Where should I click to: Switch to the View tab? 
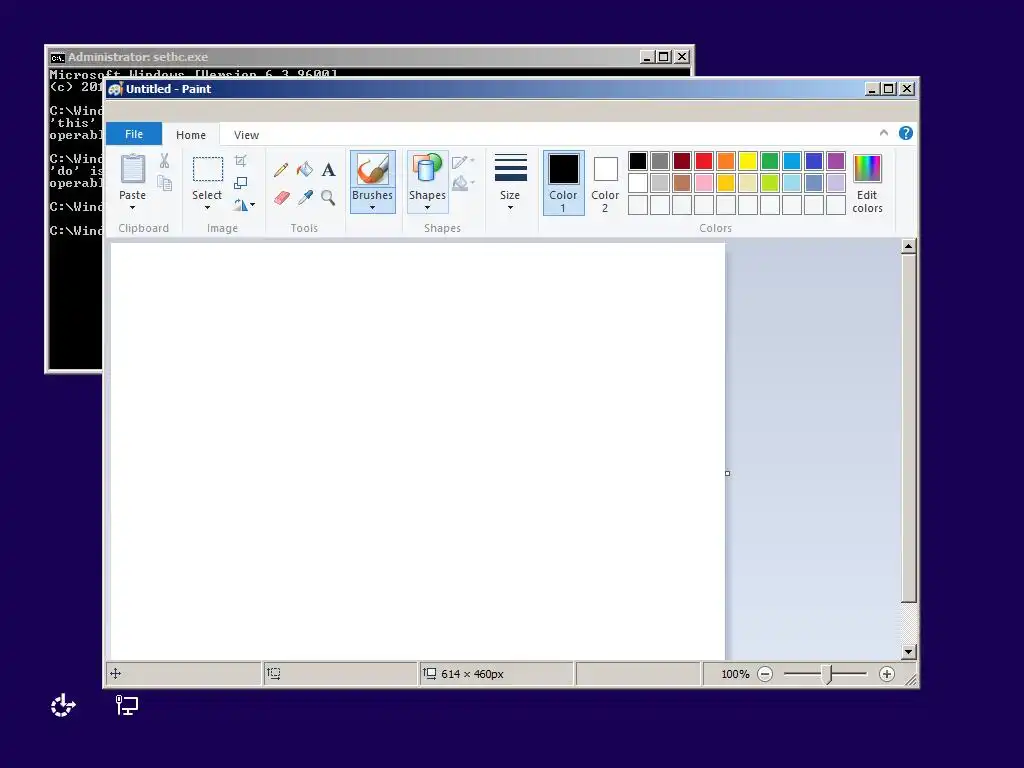246,135
